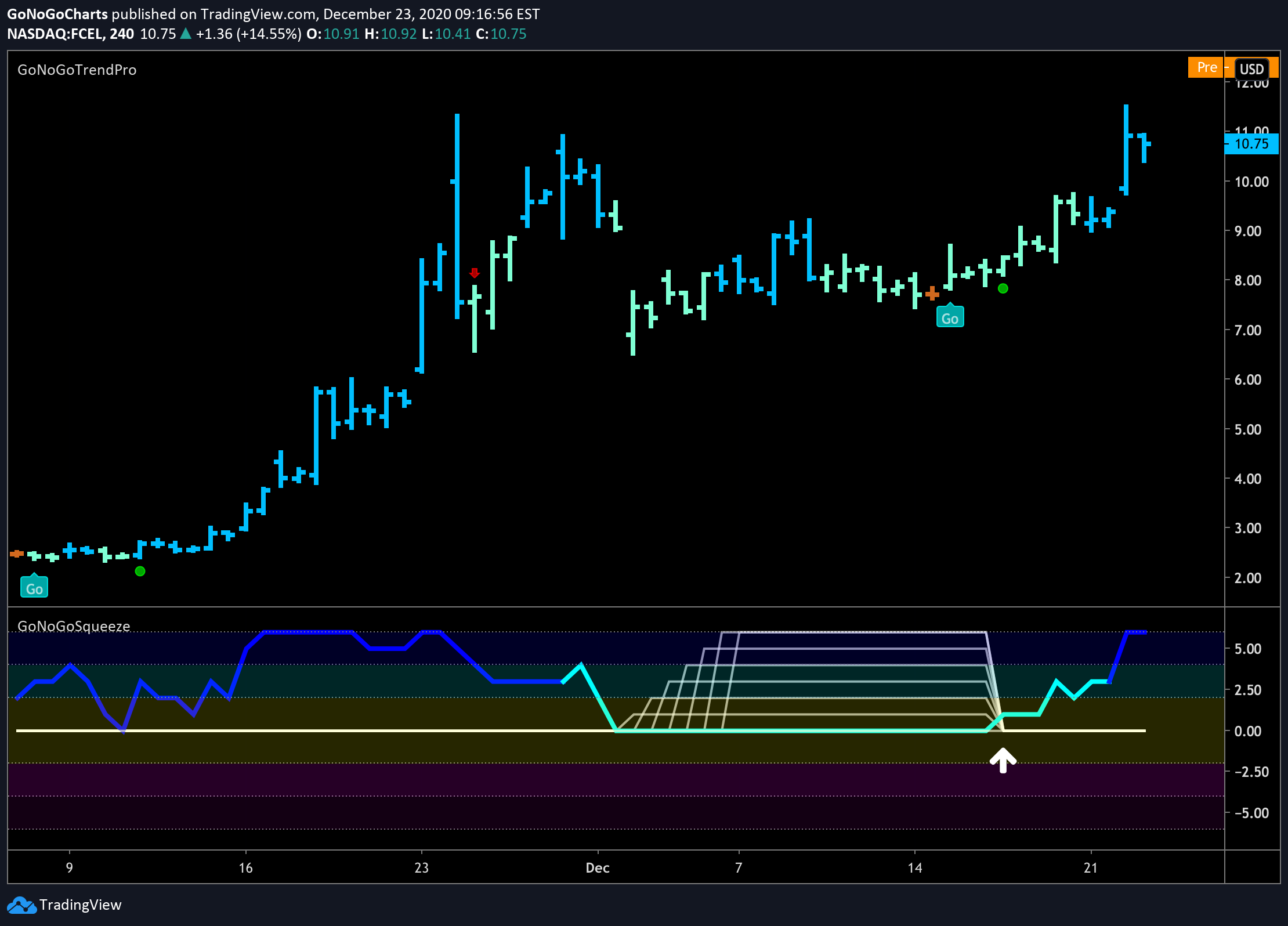Click the 21 date label on time axis
Screen dimensions: 1288x926
pos(1091,868)
